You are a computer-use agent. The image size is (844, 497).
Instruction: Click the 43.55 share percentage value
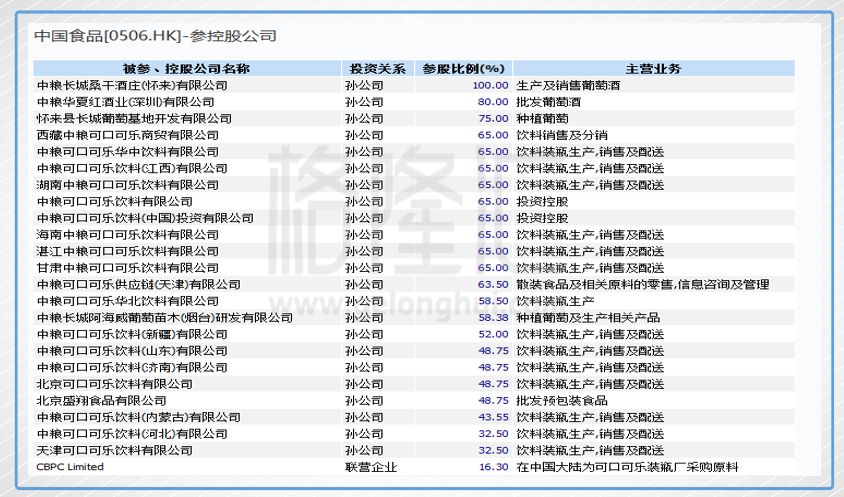[493, 417]
